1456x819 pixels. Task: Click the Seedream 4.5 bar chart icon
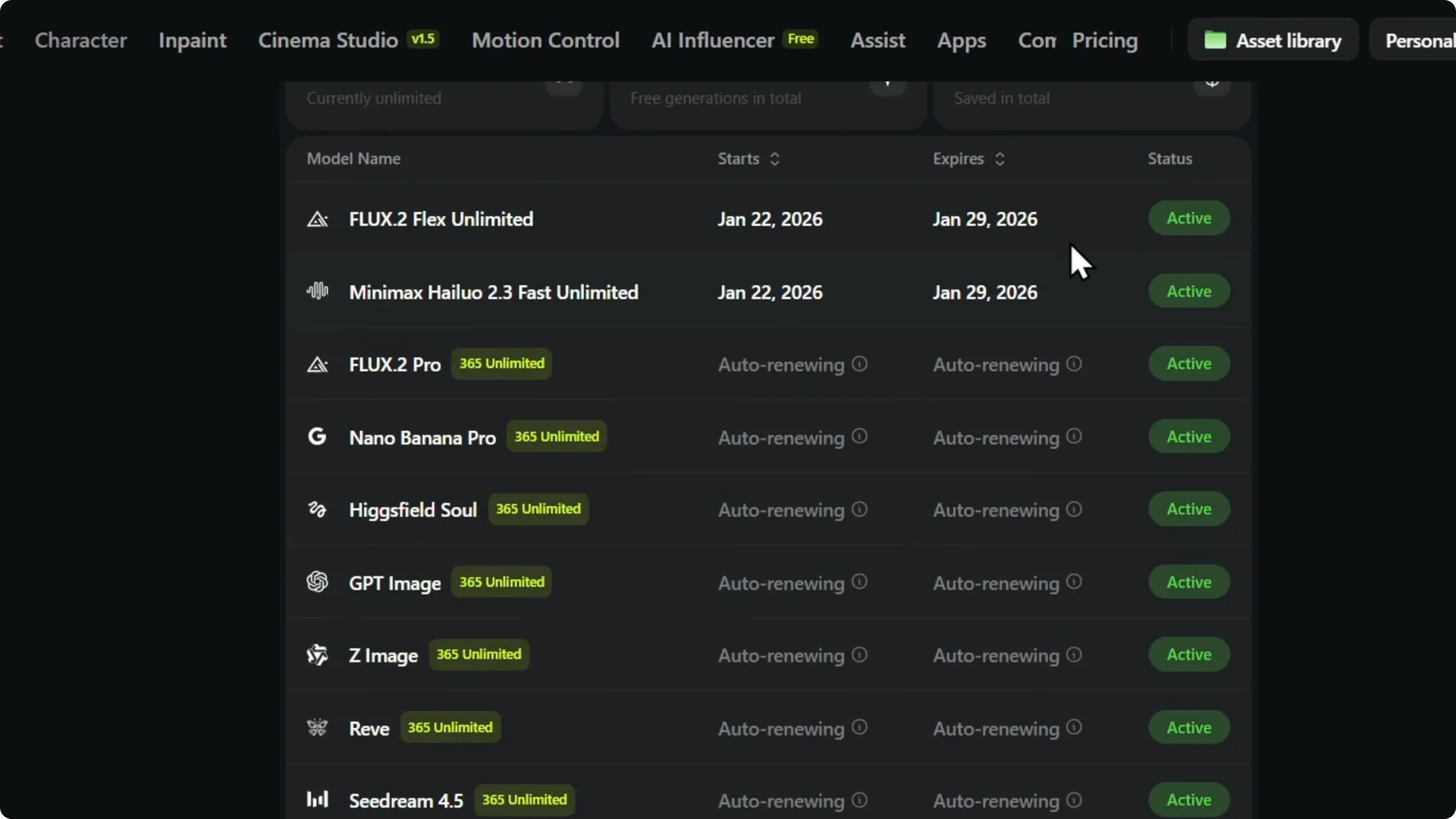[317, 799]
